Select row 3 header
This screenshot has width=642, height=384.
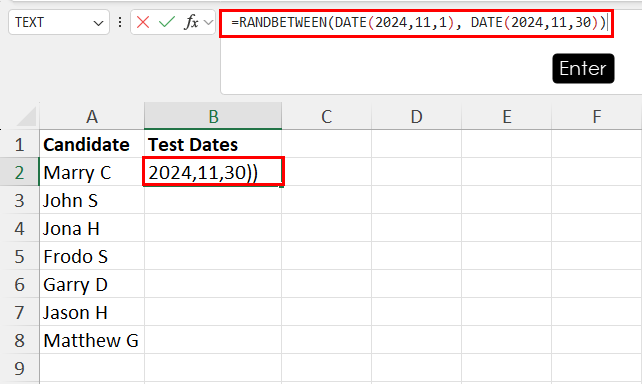pos(20,200)
